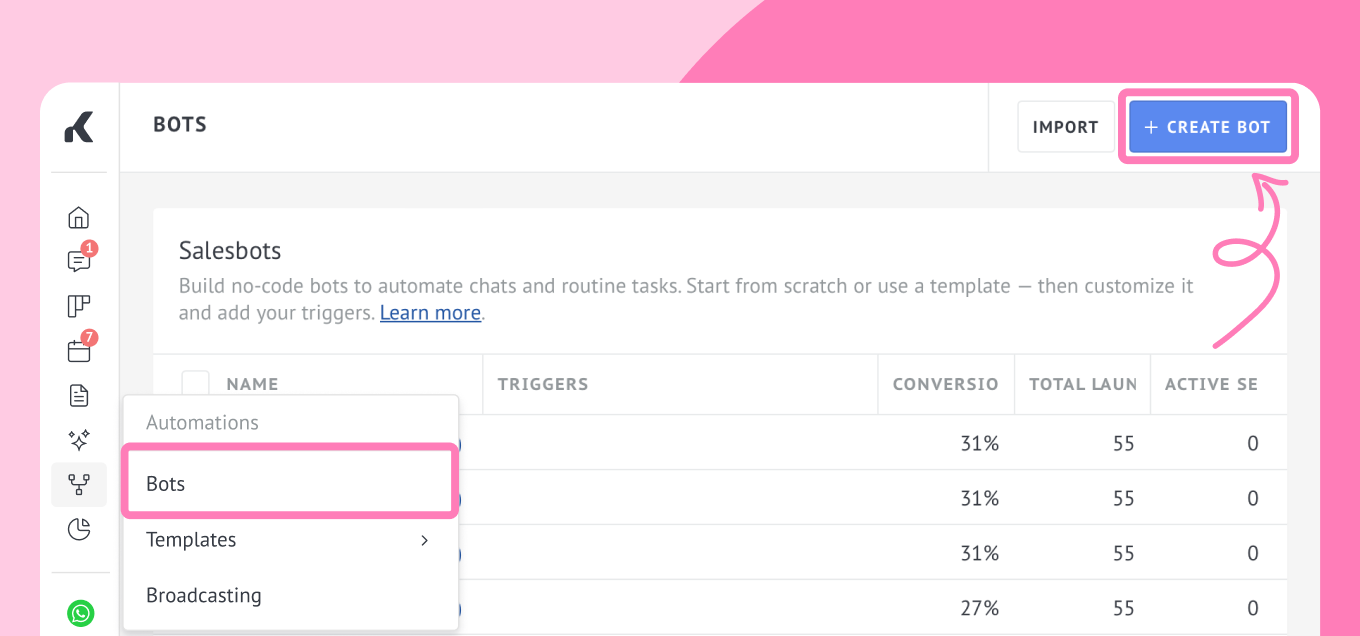Open Templates in the Automations menu

click(191, 540)
